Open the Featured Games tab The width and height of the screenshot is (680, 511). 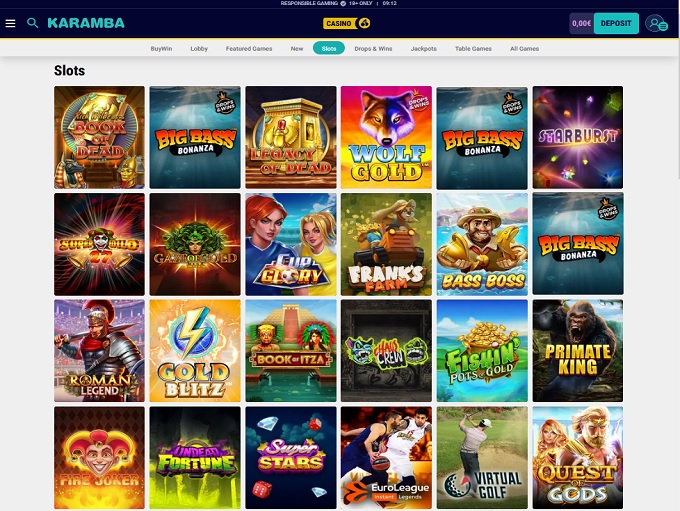pyautogui.click(x=249, y=49)
